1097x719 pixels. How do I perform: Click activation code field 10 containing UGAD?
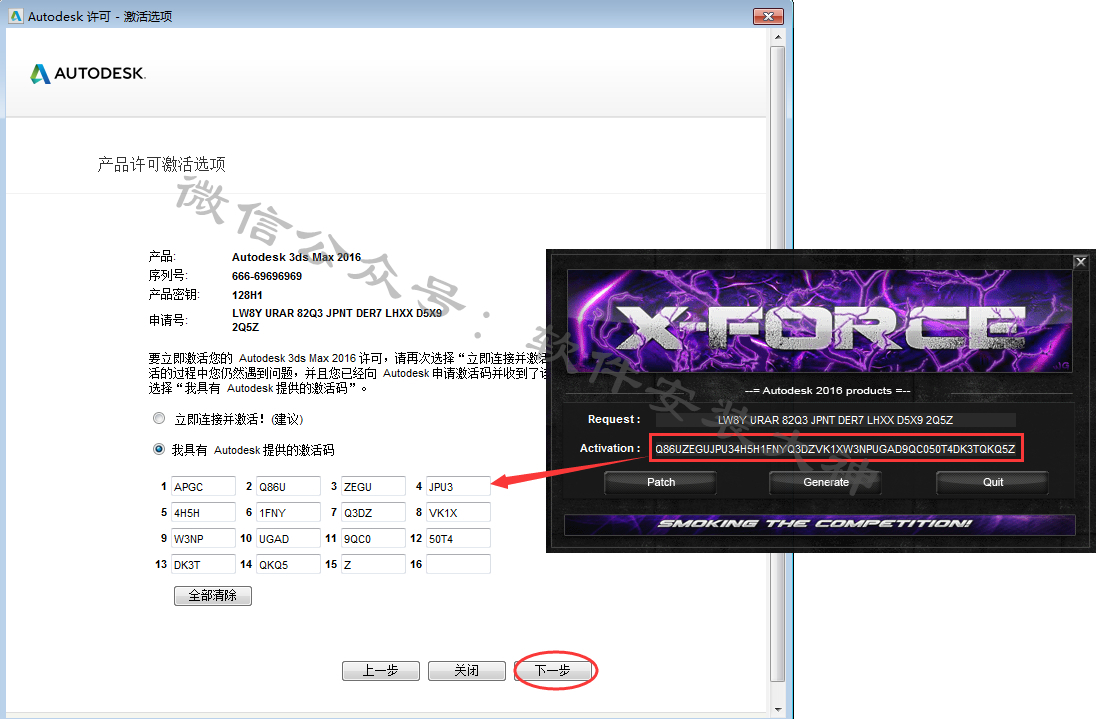coord(288,538)
